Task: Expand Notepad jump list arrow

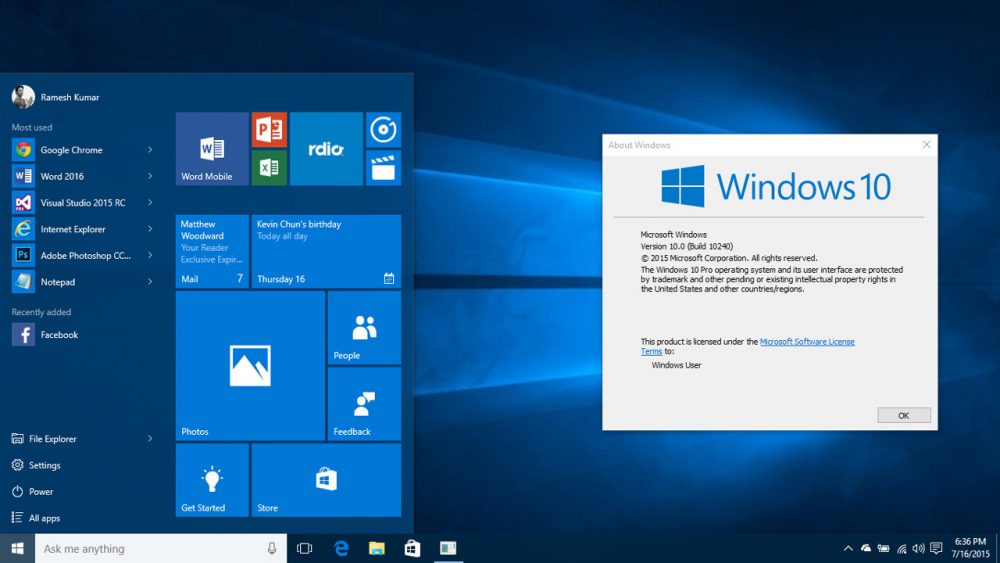Action: [151, 282]
